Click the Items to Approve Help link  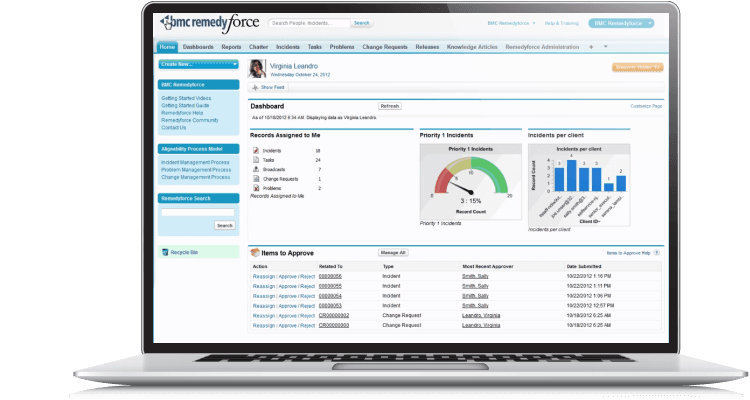coord(628,253)
